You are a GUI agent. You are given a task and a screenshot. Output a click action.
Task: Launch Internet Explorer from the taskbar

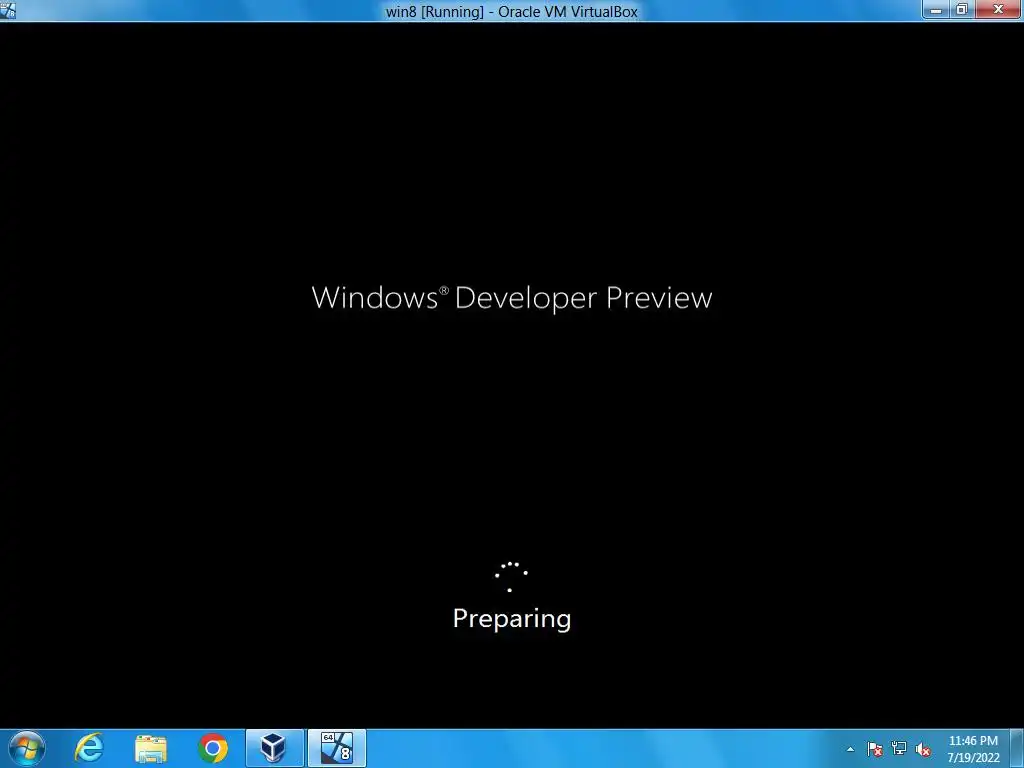click(x=89, y=748)
